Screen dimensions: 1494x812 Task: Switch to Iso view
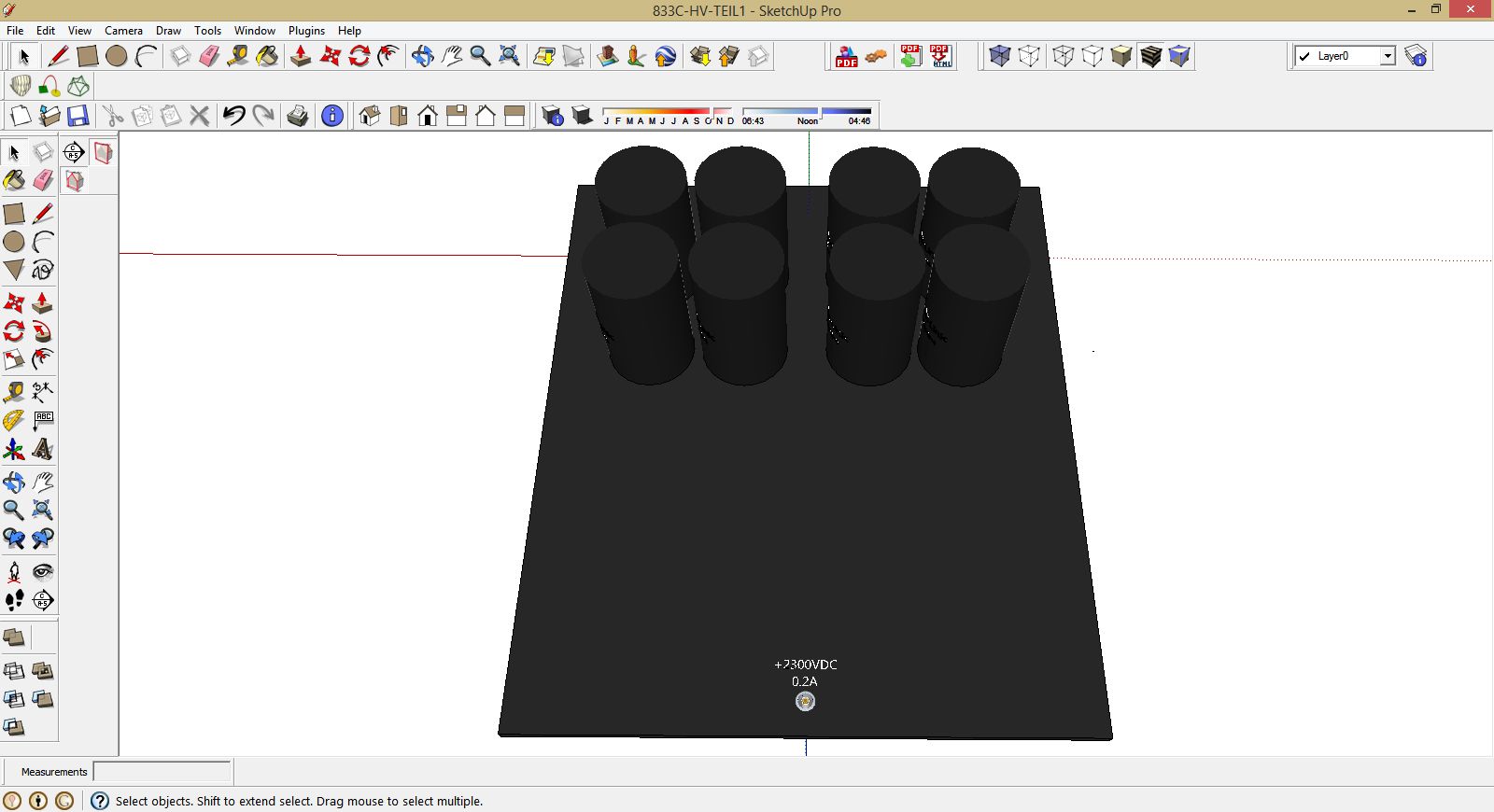point(370,116)
